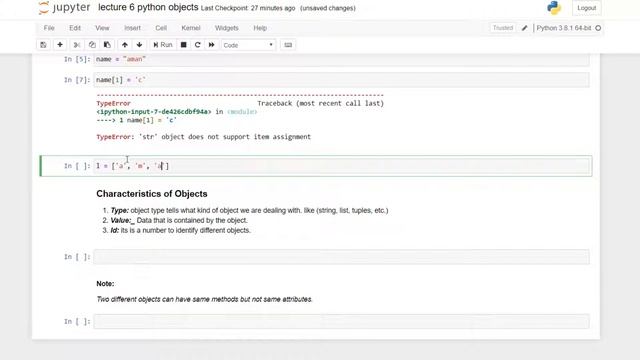The width and height of the screenshot is (640, 360).
Task: Click the Value: Data contained list item
Action: point(179,220)
